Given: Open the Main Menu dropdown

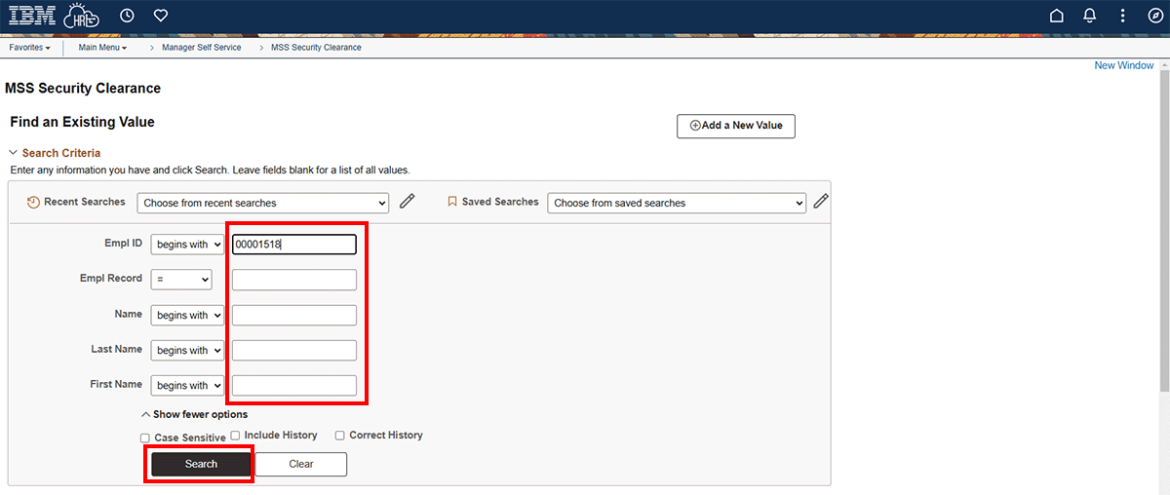Looking at the screenshot, I should pos(102,47).
